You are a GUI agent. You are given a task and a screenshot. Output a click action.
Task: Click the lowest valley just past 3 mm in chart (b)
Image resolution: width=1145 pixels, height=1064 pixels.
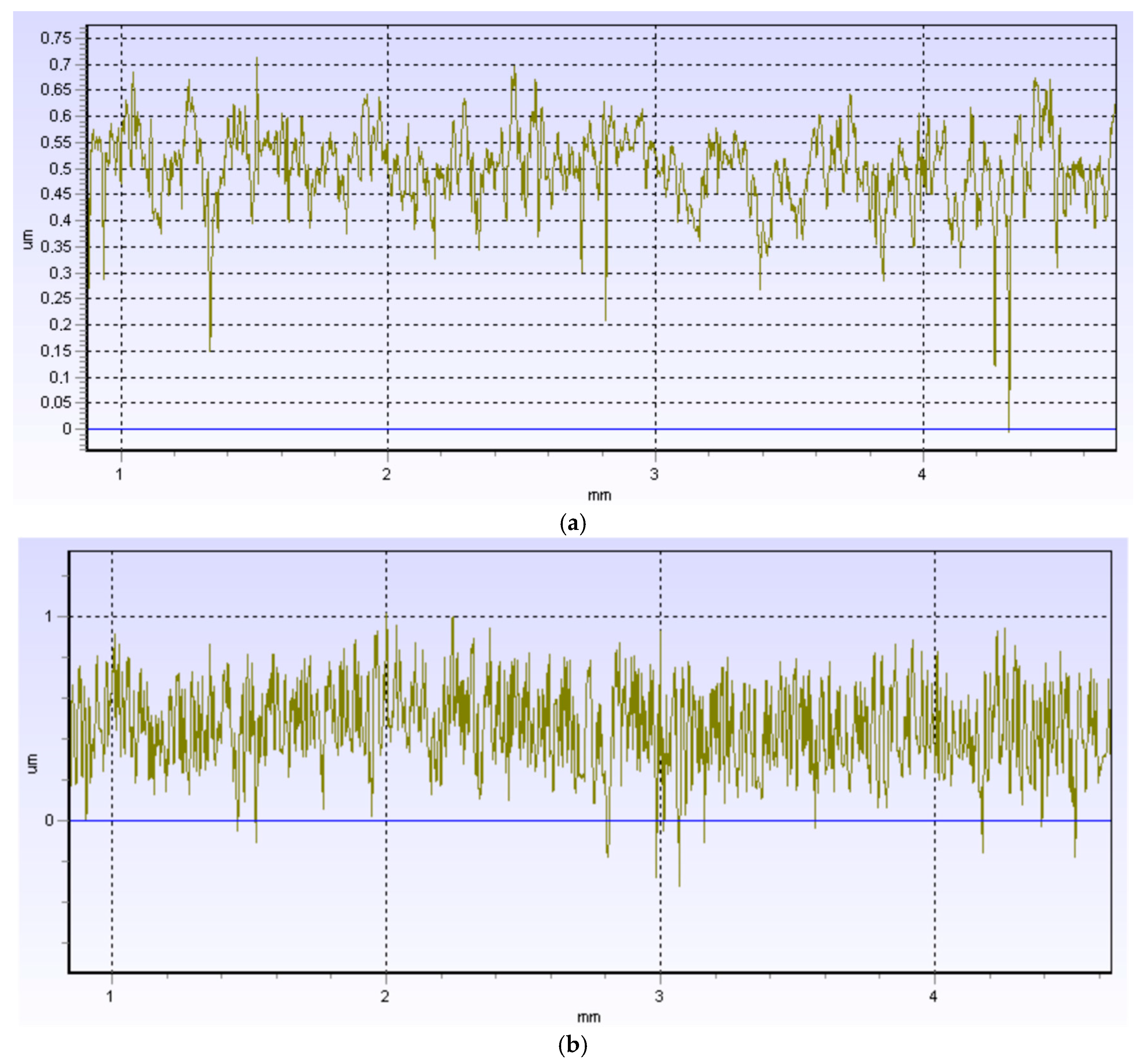point(679,884)
